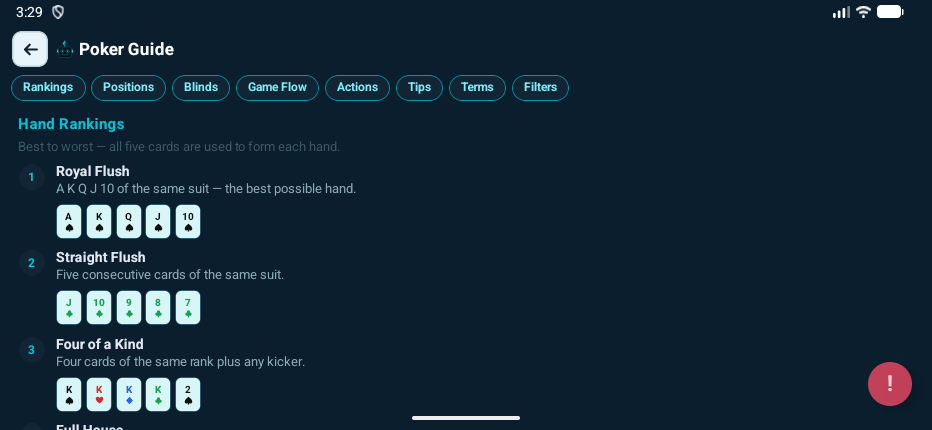Go to the Blinds section
This screenshot has height=430, width=932.
coord(201,88)
